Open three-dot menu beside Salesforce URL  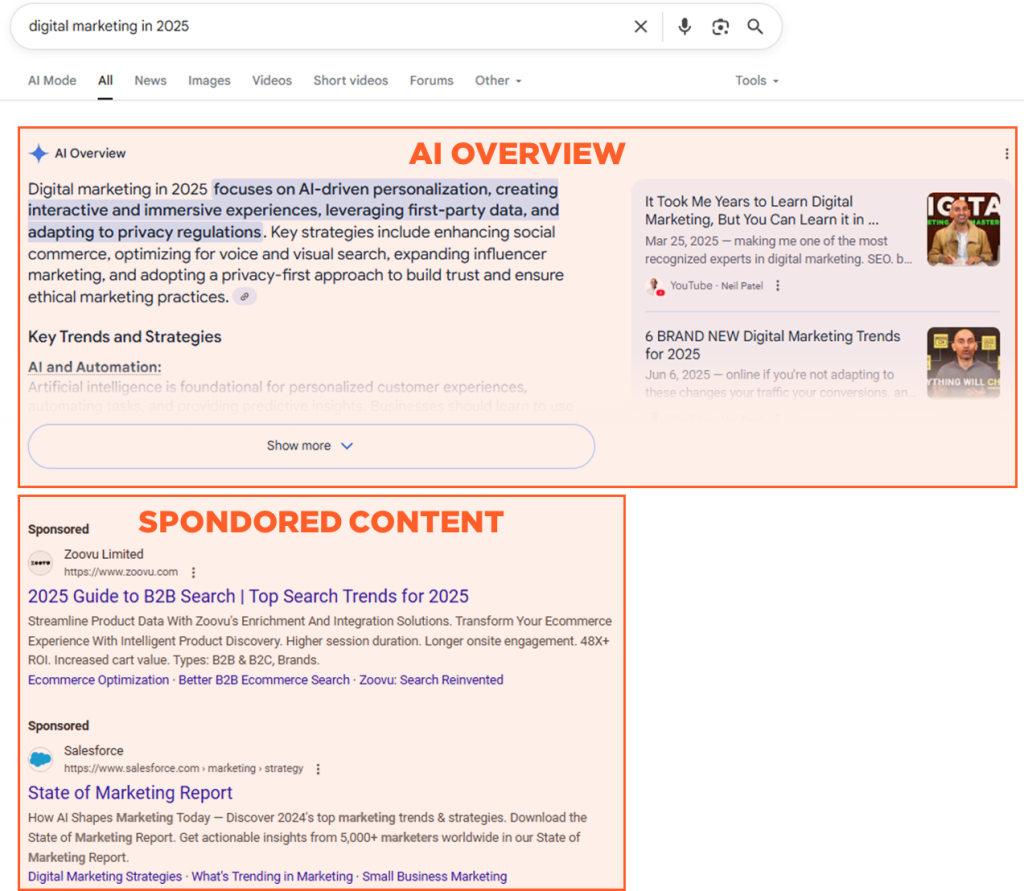tap(318, 769)
